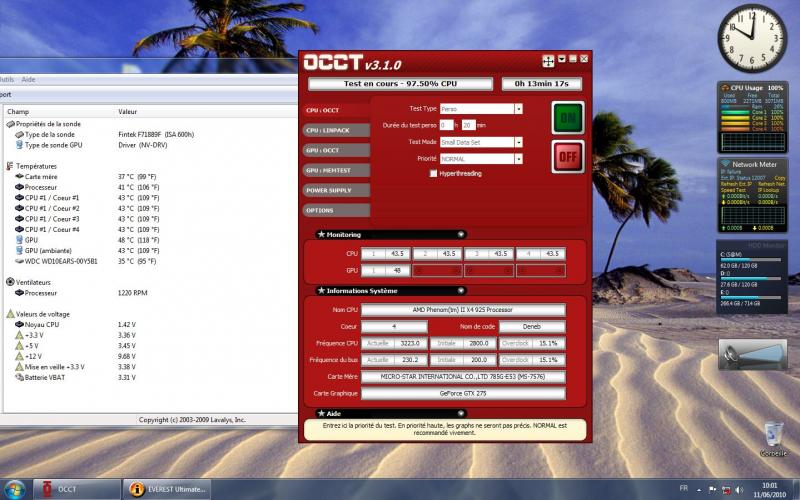Click the Copy link in Network Meter
800x500 pixels.
(780, 178)
